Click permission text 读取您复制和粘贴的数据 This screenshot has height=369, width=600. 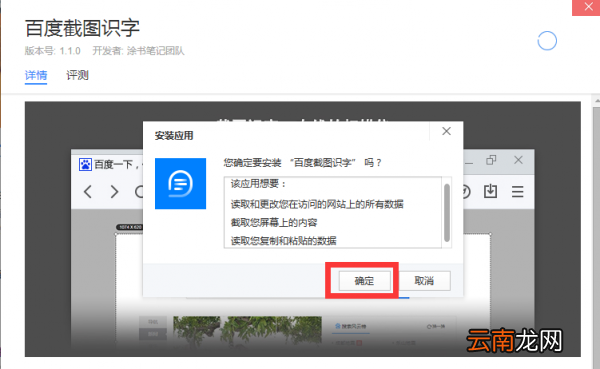[284, 241]
